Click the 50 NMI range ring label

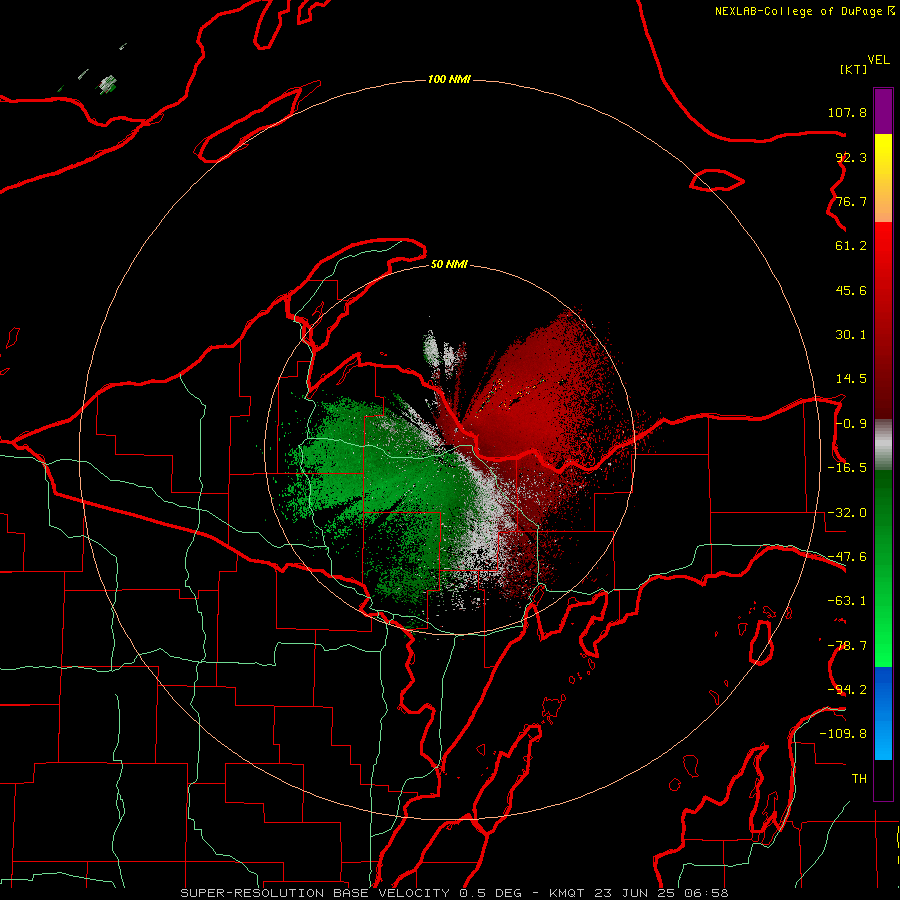[449, 264]
